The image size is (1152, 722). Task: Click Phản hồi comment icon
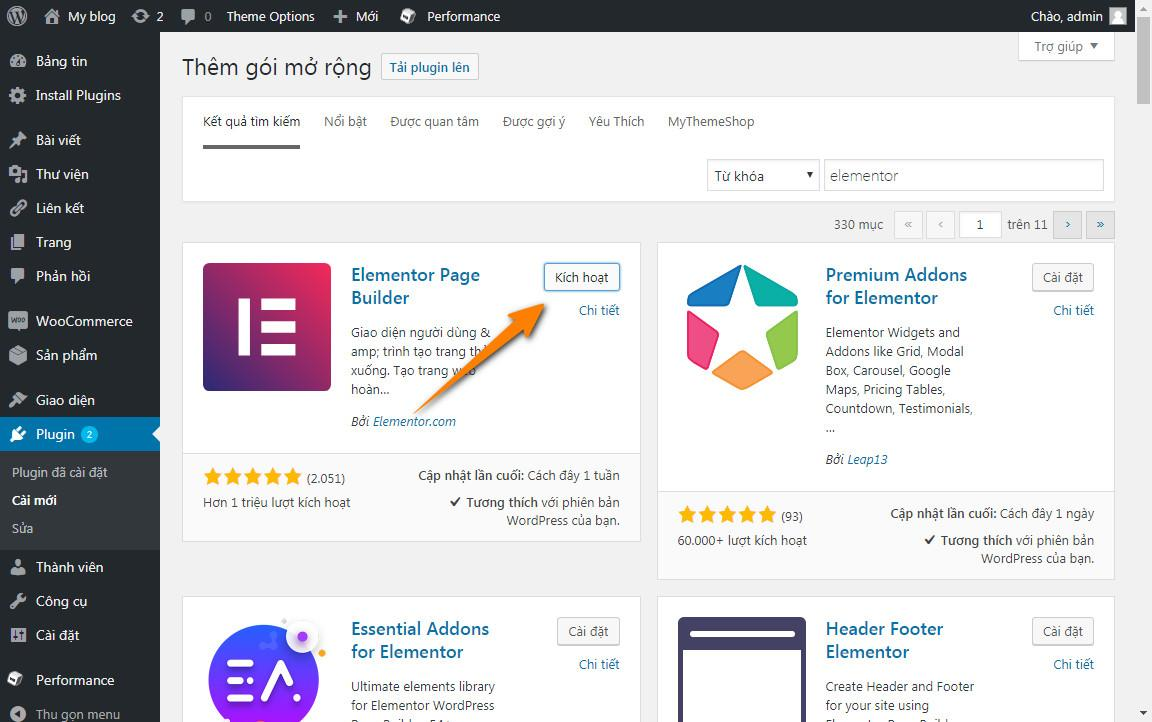(18, 276)
